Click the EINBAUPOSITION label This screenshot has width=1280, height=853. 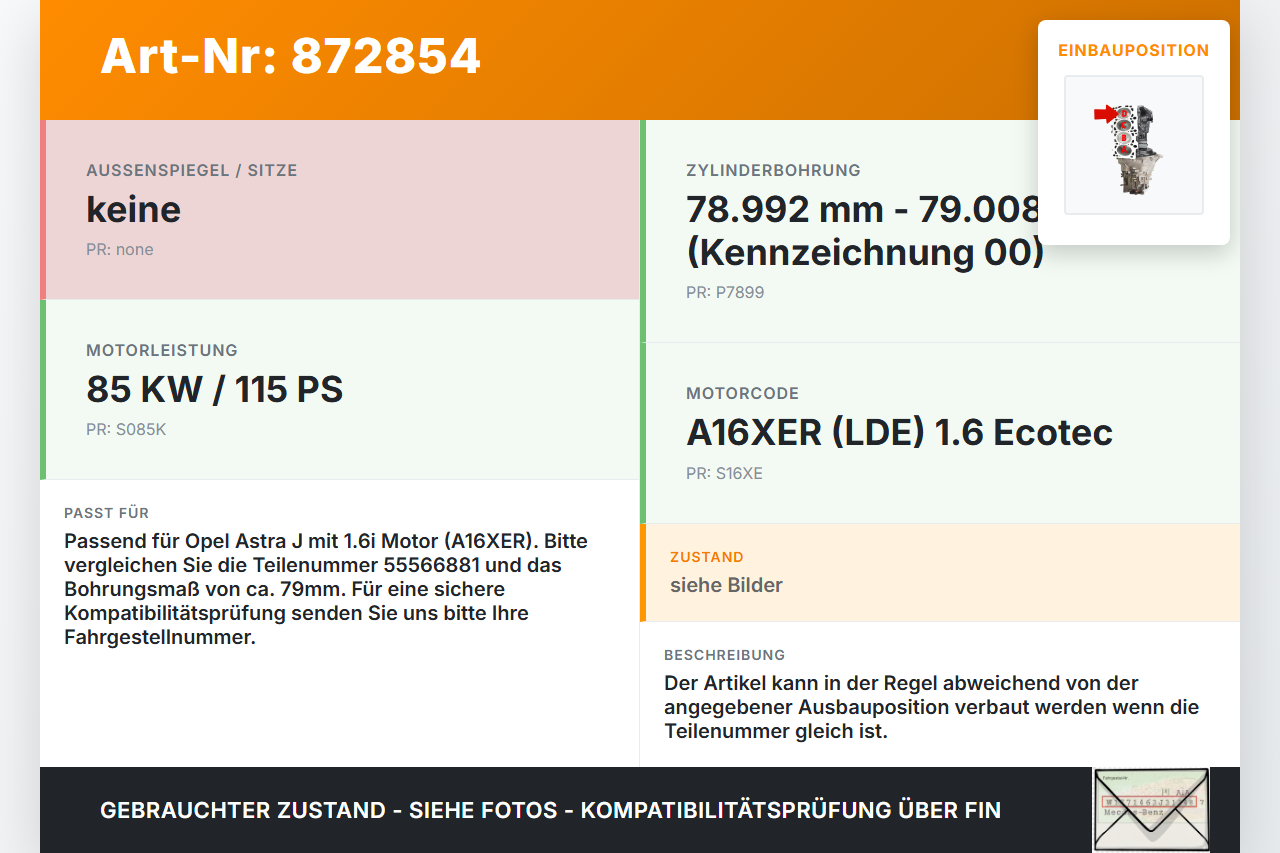(x=1134, y=50)
